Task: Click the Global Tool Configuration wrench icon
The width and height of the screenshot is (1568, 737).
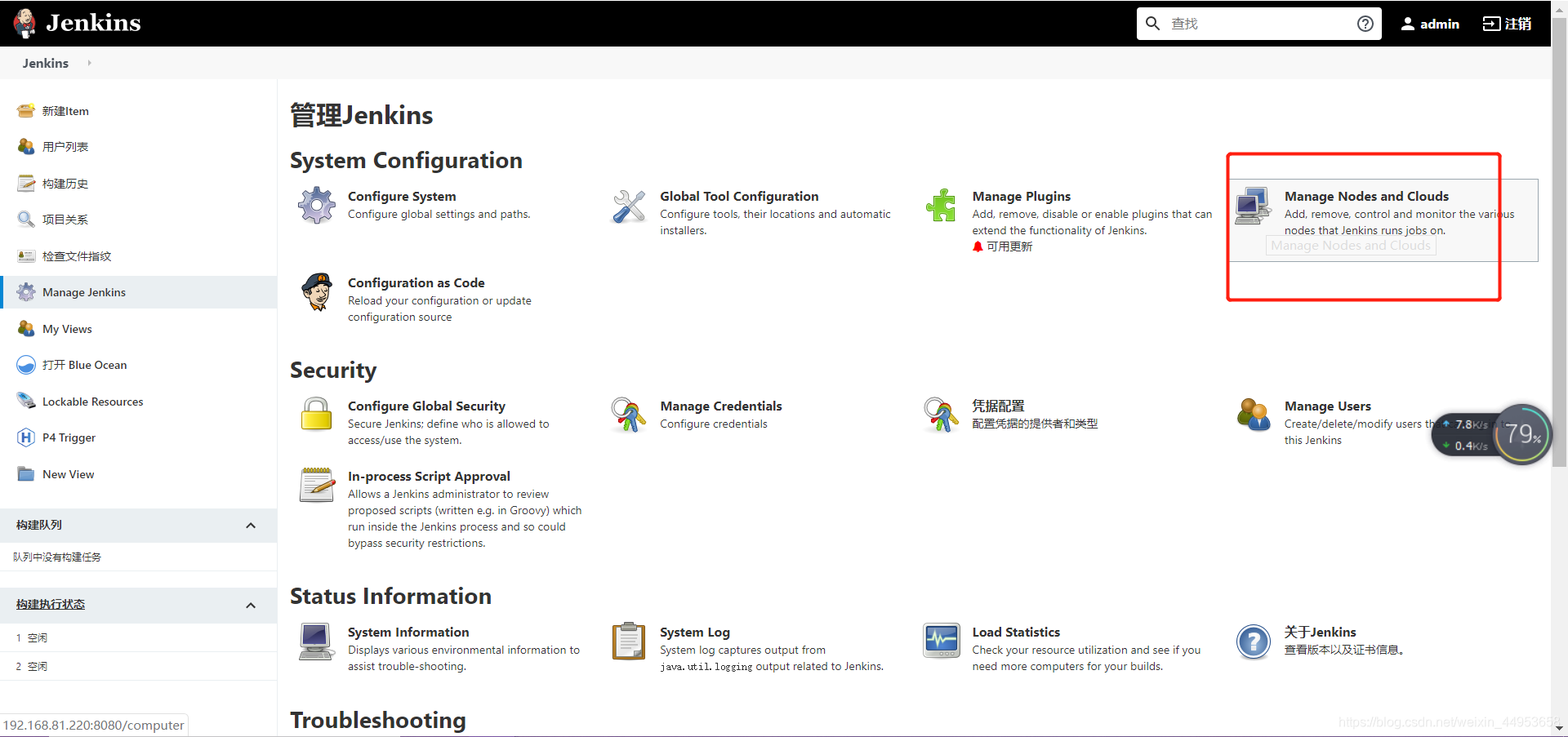Action: coord(629,206)
